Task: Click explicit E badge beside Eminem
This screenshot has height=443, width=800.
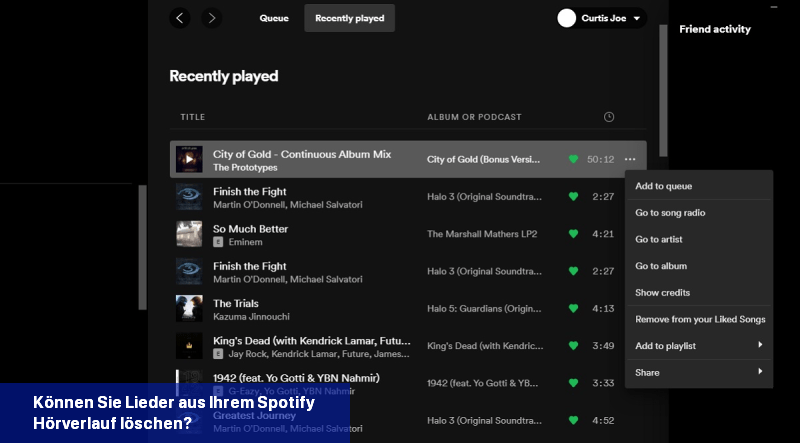Action: pos(218,242)
